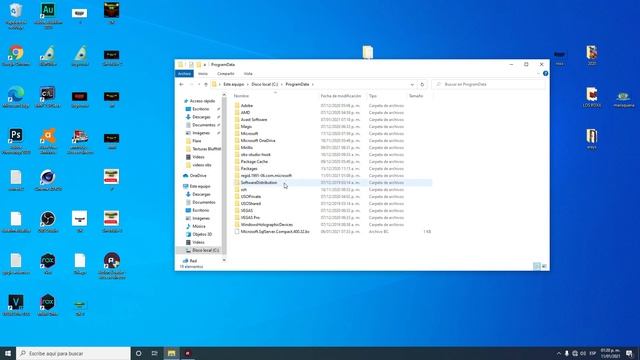The width and height of the screenshot is (640, 360).
Task: Open the taskbar clock and date
Action: [x=610, y=353]
